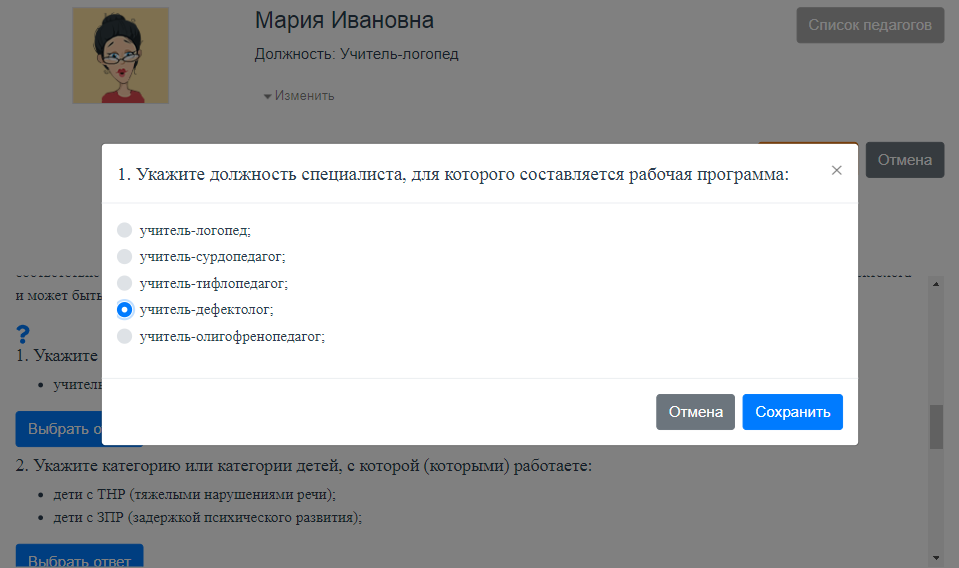Expand the 'Изменить' dropdown under the position
The height and width of the screenshot is (568, 959).
click(299, 96)
